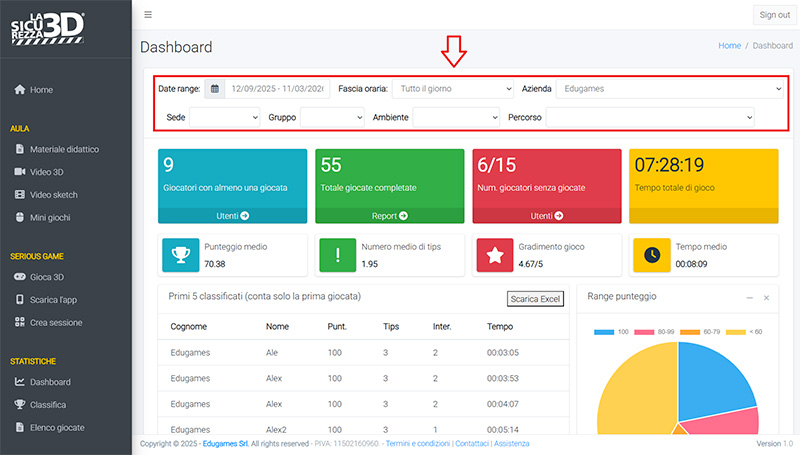
Task: Click the Home breadcrumb link
Action: 730,45
